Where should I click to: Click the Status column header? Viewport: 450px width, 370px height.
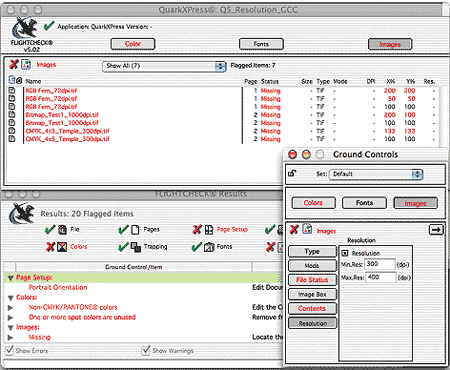coord(270,81)
